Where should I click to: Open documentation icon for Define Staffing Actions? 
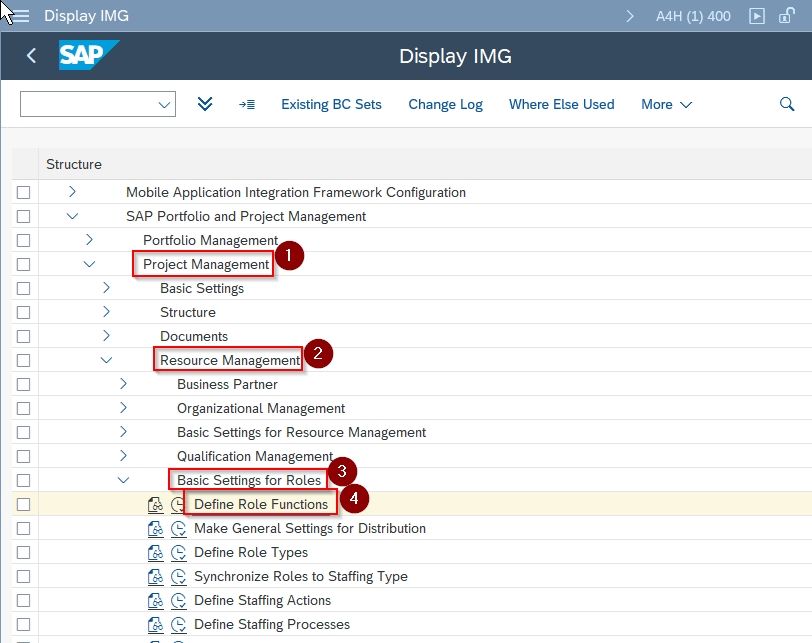pos(155,600)
